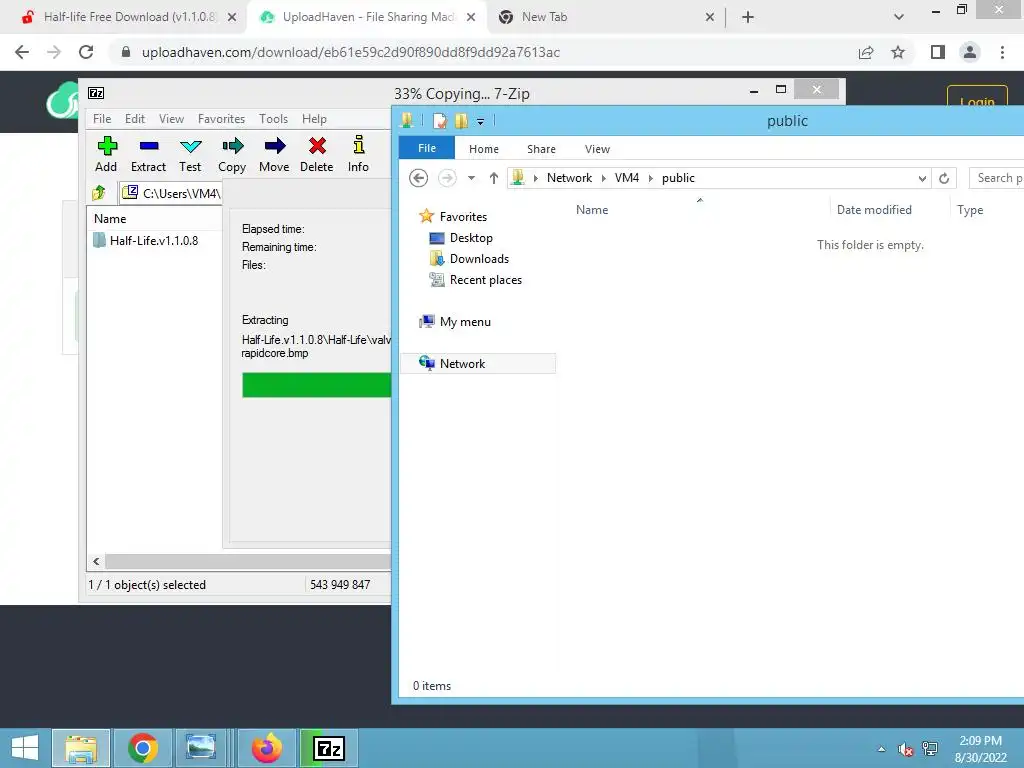Image resolution: width=1024 pixels, height=768 pixels.
Task: Switch to the Explorer View ribbon tab
Action: [x=597, y=149]
